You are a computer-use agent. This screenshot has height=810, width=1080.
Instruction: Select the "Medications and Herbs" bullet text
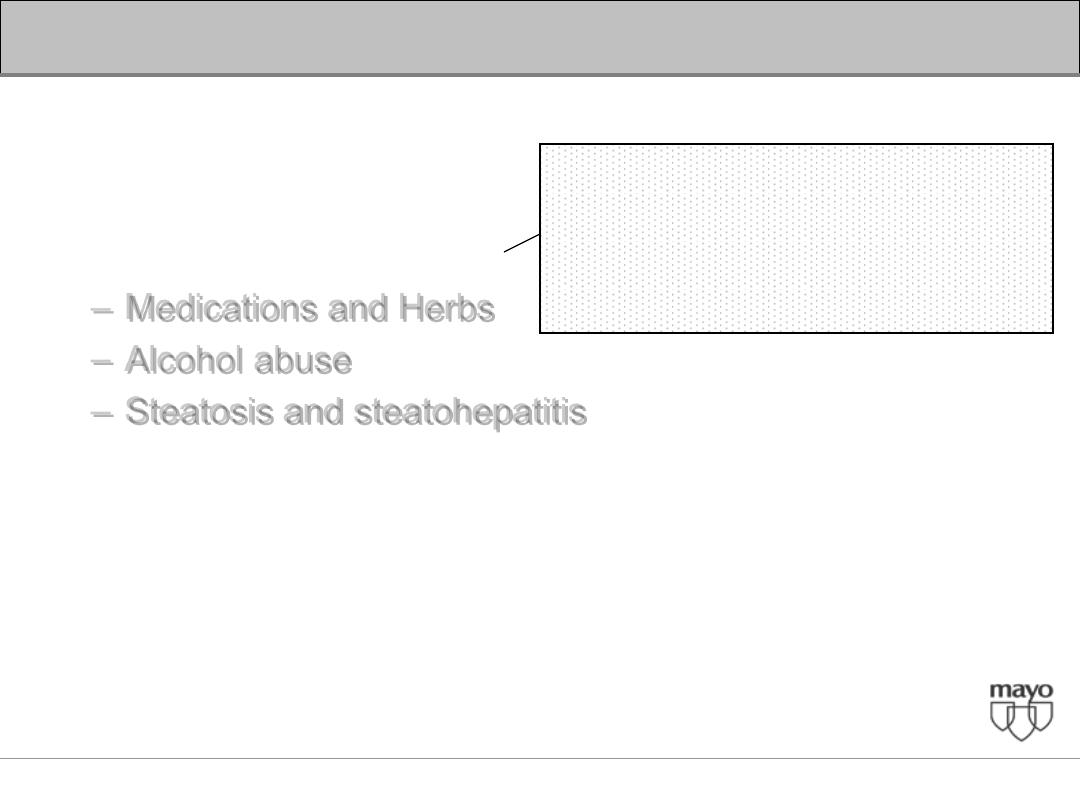coord(310,309)
